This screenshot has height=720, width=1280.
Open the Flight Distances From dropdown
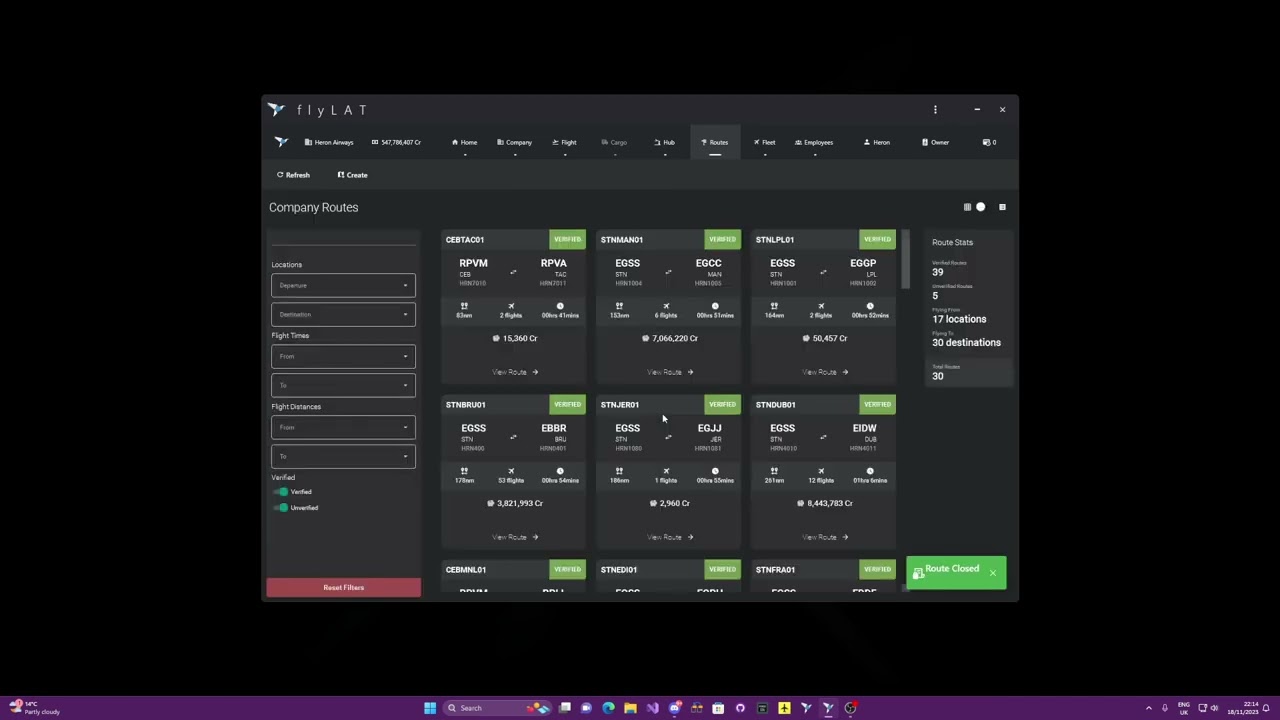pyautogui.click(x=343, y=427)
